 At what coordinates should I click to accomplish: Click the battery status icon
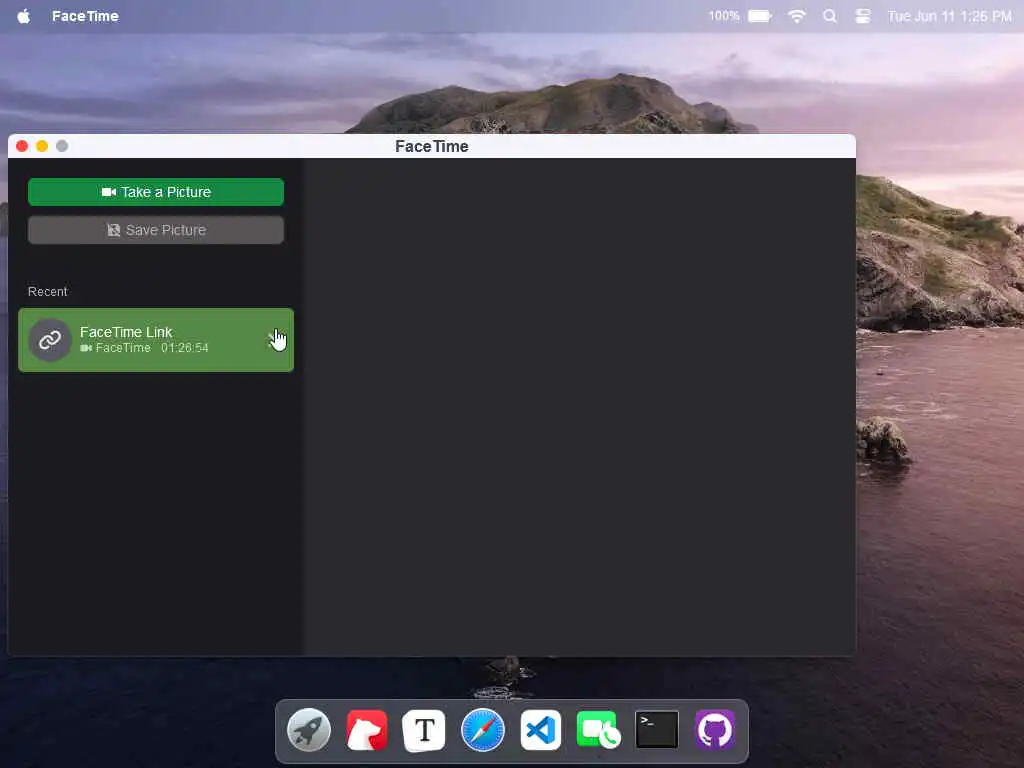(x=760, y=16)
